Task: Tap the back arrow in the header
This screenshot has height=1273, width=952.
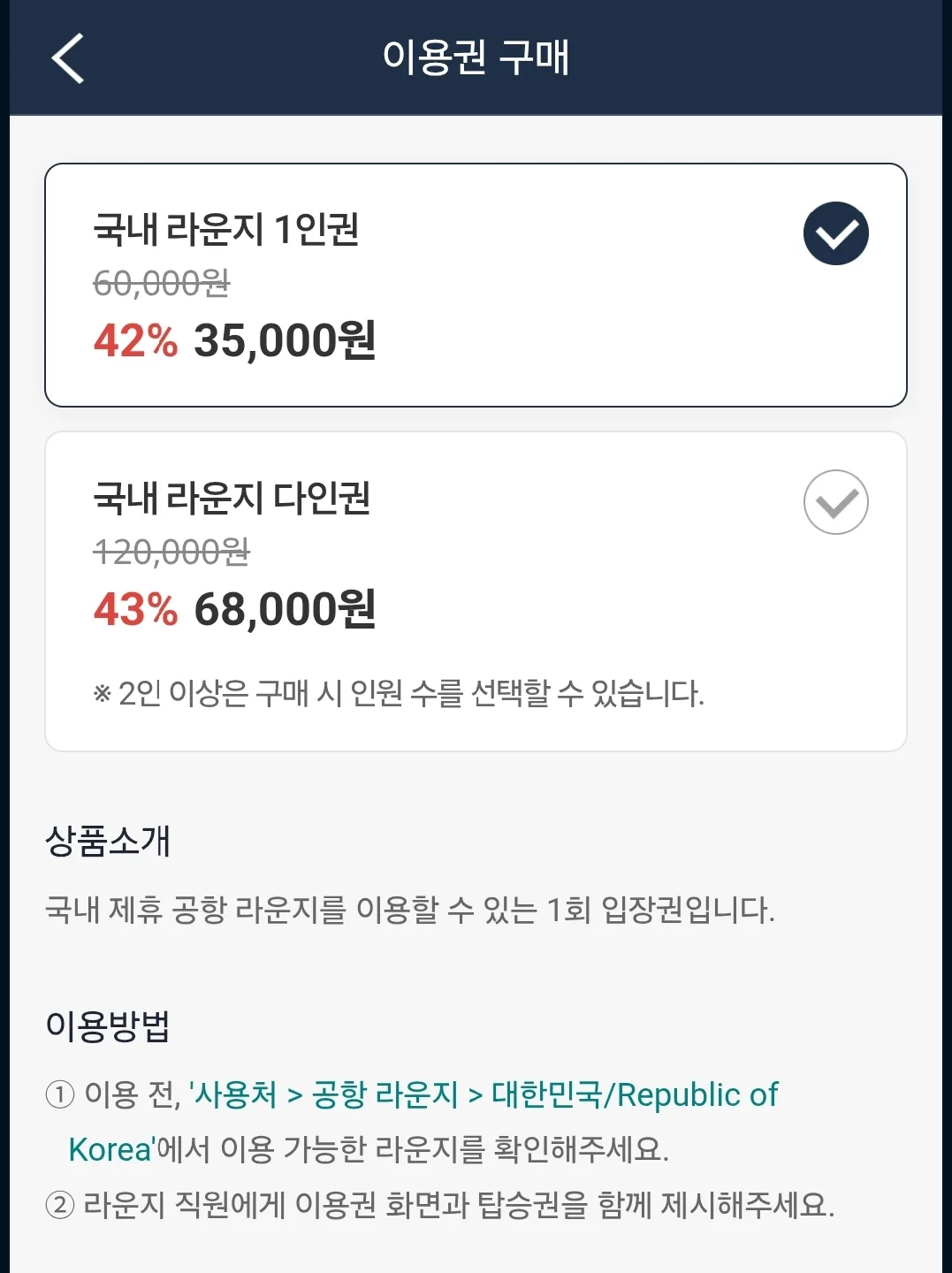Action: click(x=68, y=58)
